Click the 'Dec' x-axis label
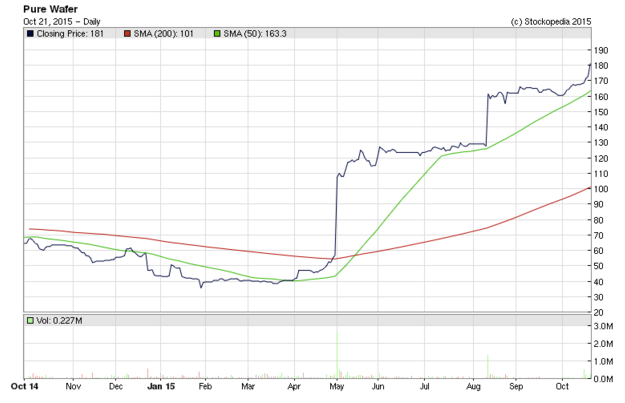 pos(116,386)
